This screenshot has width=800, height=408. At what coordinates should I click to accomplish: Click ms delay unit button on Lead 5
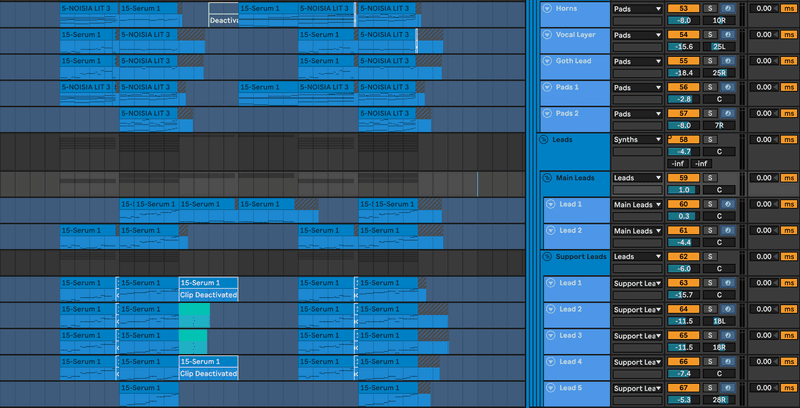tap(788, 388)
